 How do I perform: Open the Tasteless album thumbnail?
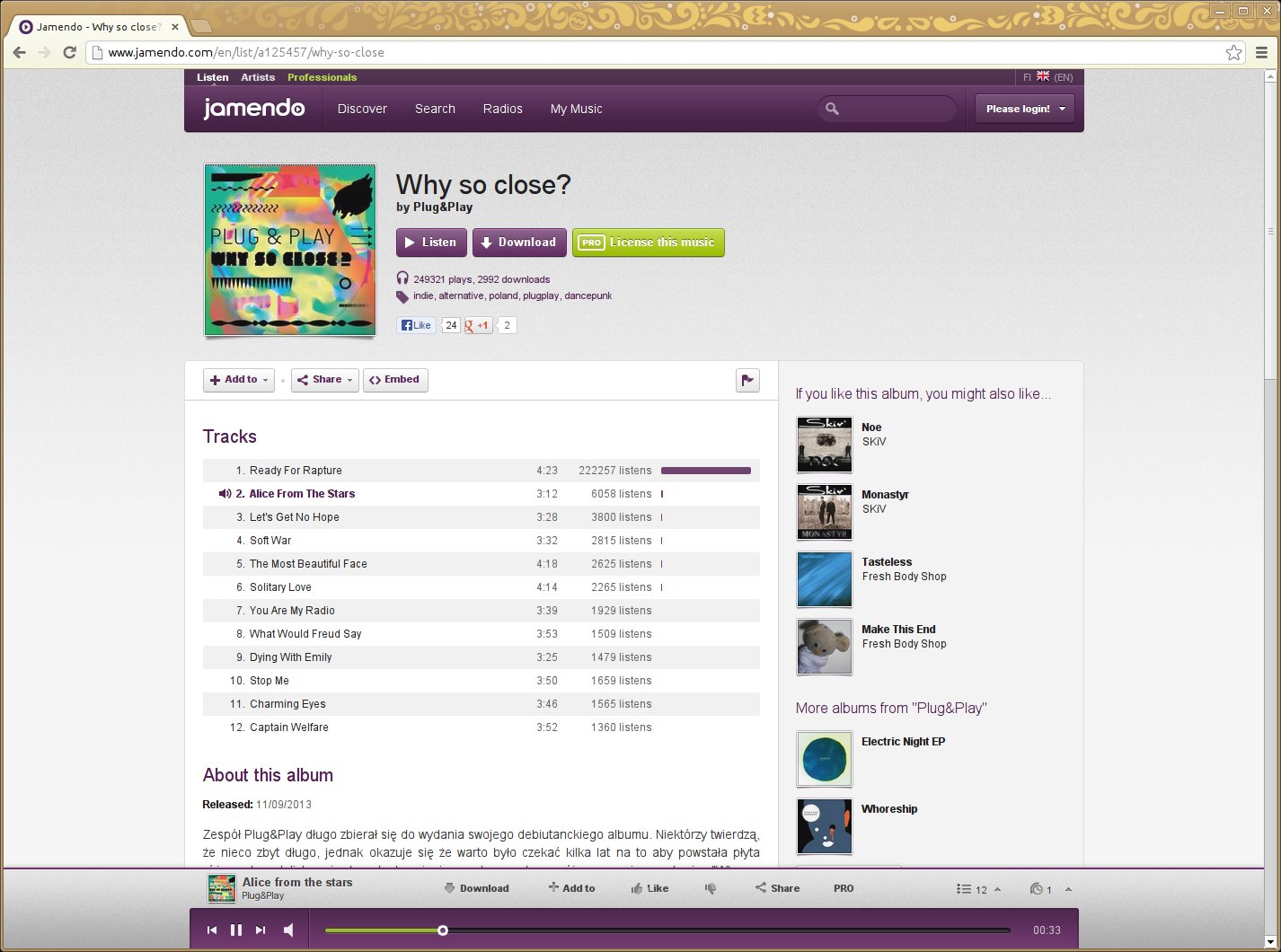825,579
